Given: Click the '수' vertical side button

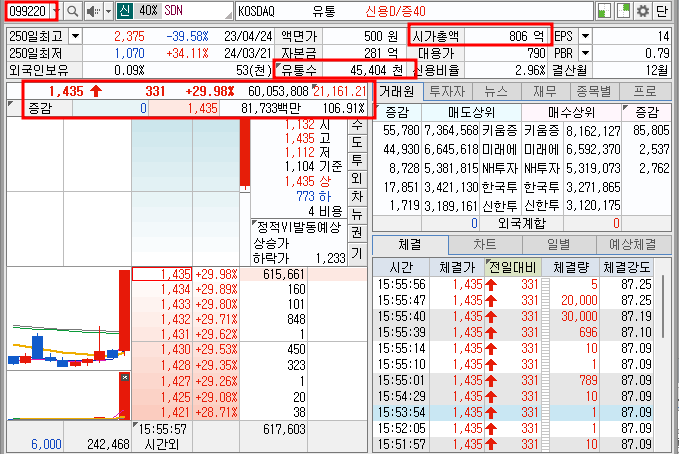Looking at the screenshot, I should click(x=357, y=126).
